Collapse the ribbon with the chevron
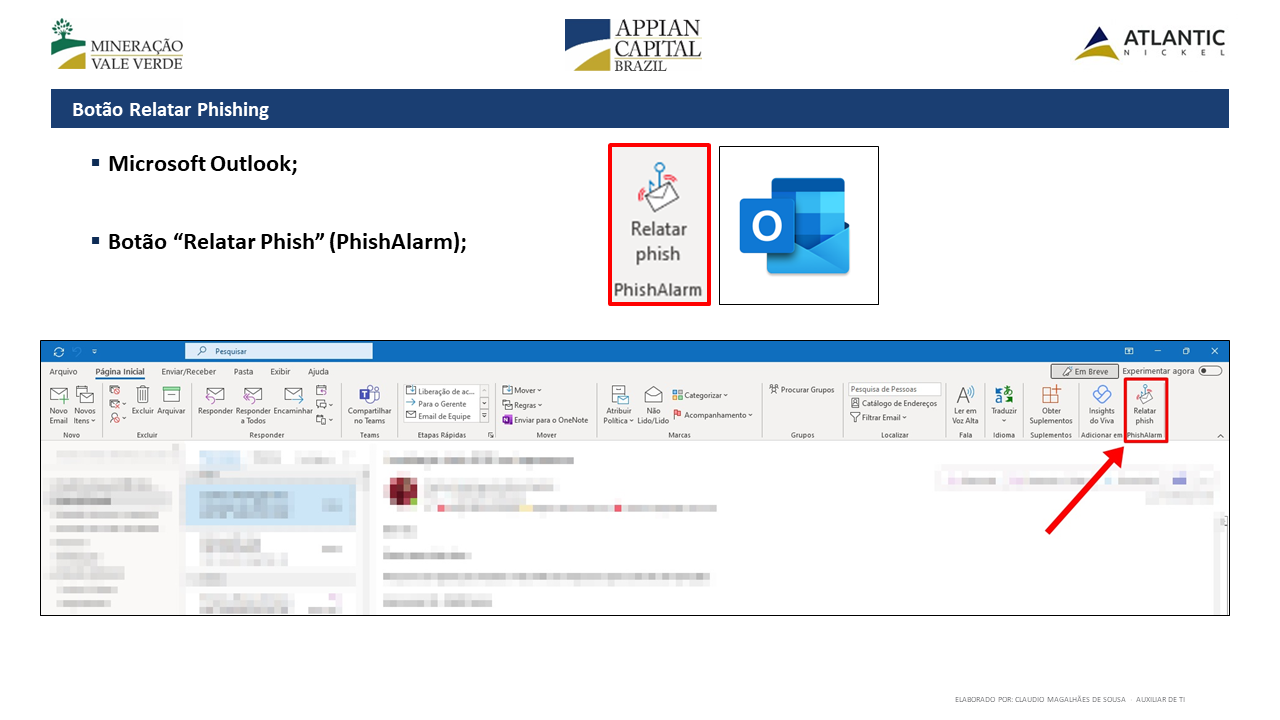 (1220, 436)
